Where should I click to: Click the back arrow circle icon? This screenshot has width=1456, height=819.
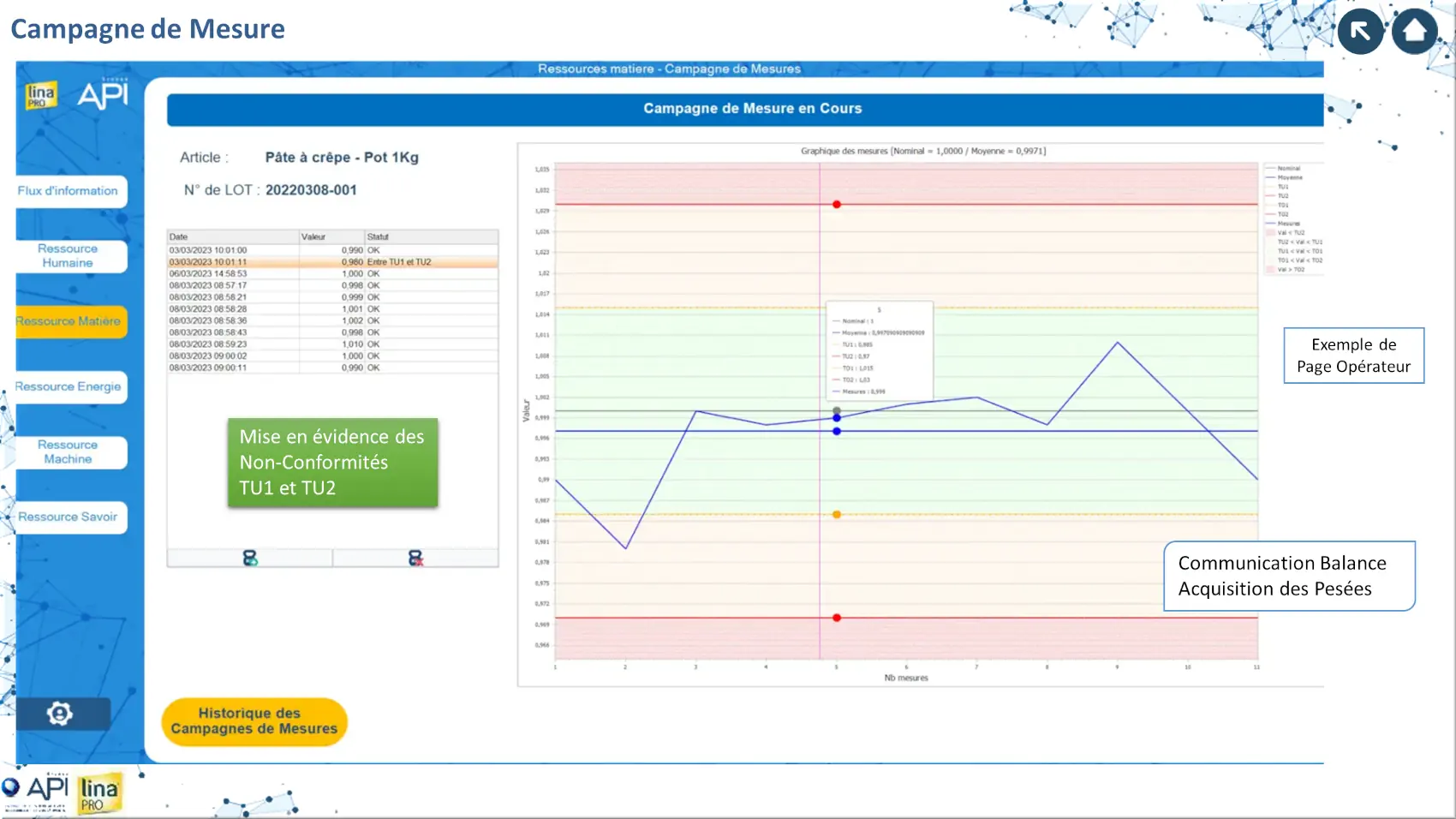1360,32
